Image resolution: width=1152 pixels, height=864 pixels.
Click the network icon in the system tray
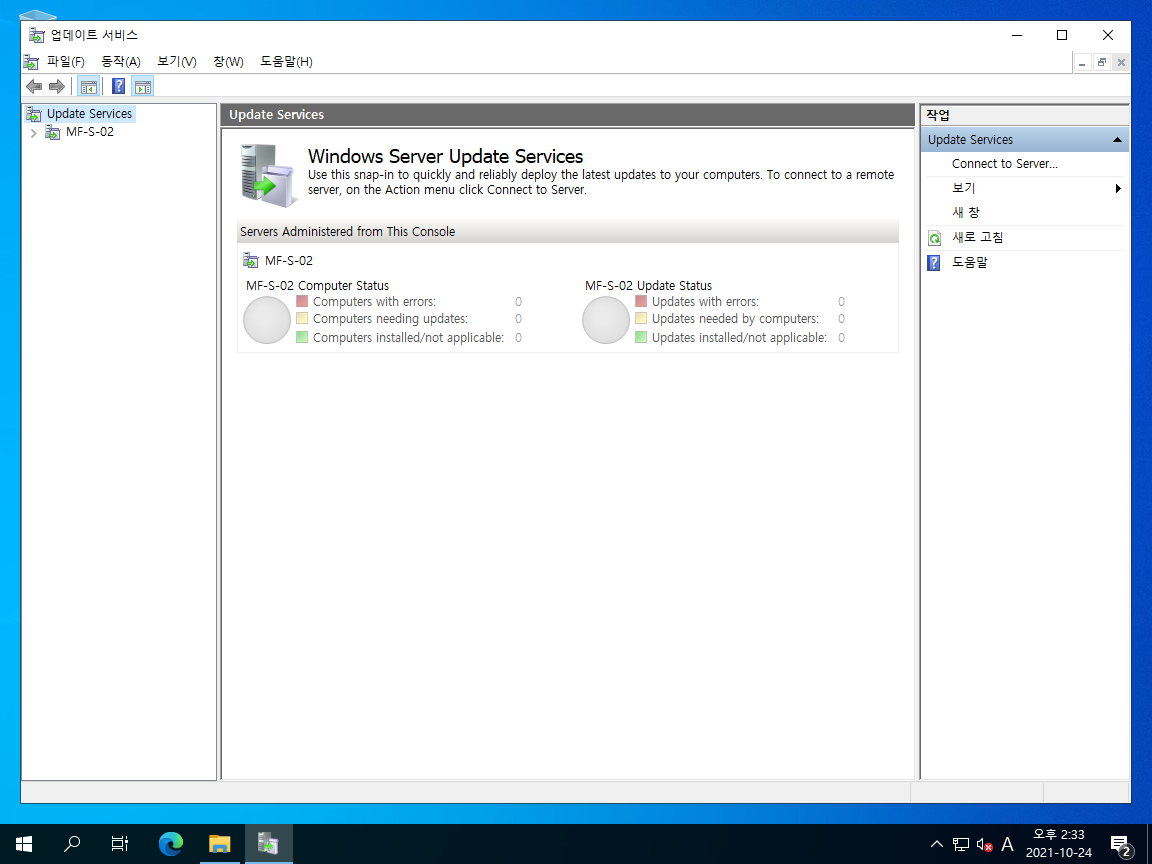pos(961,845)
